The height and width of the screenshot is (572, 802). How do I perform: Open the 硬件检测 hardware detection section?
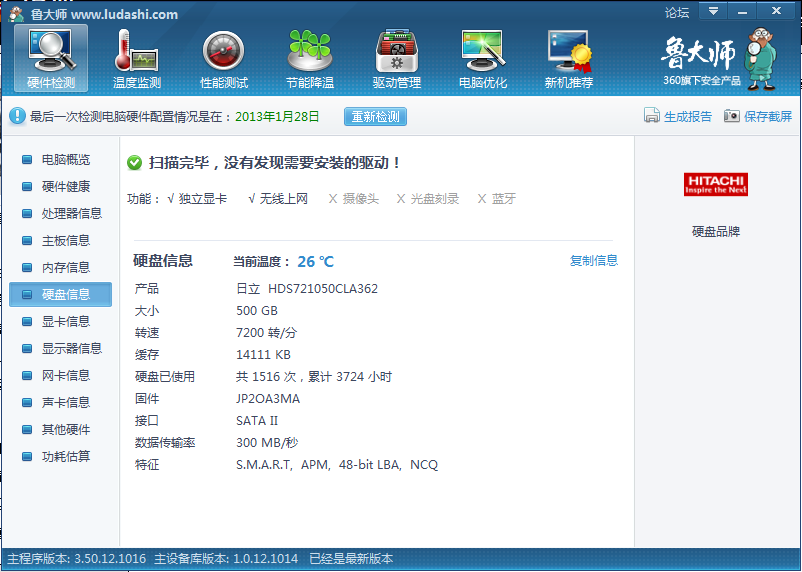(x=51, y=58)
